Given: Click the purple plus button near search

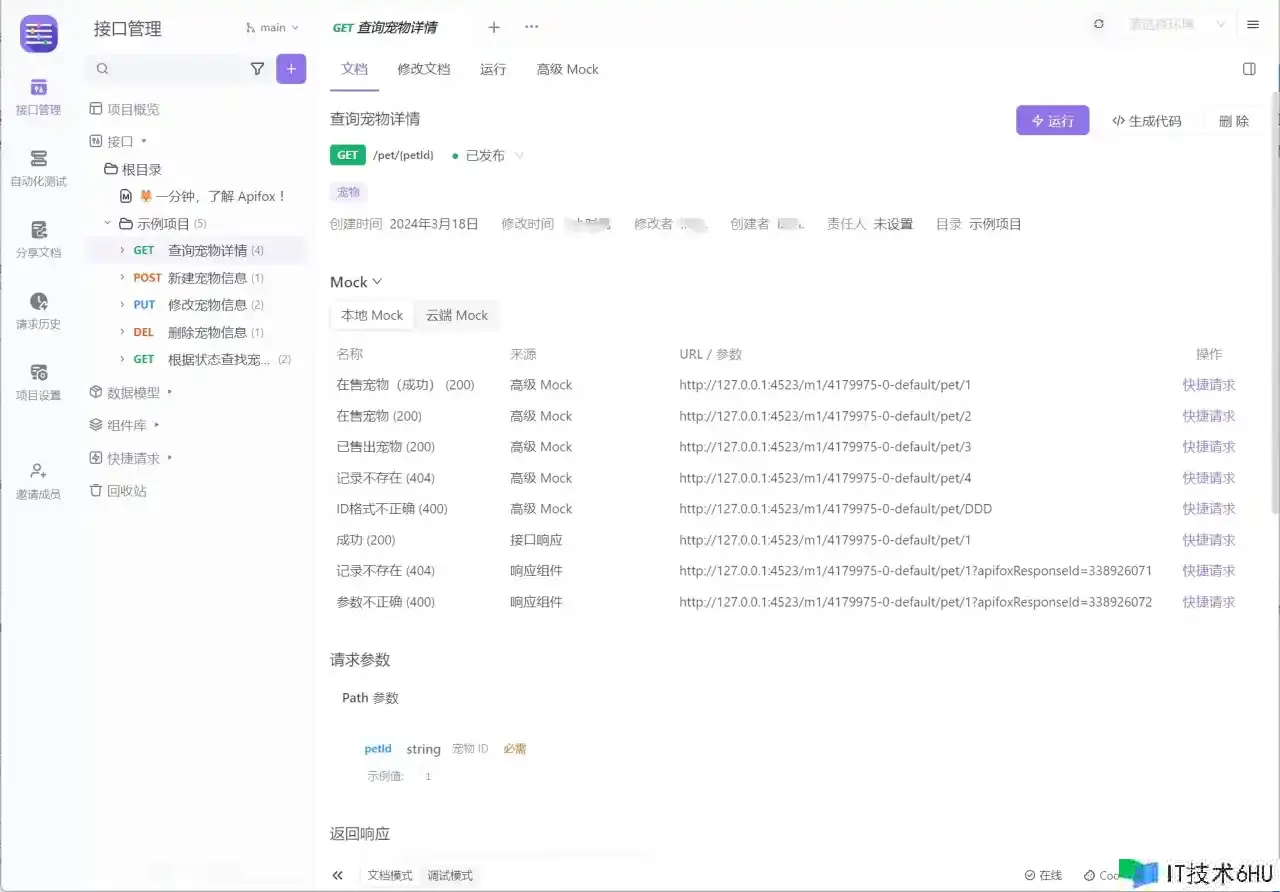Looking at the screenshot, I should tap(291, 69).
